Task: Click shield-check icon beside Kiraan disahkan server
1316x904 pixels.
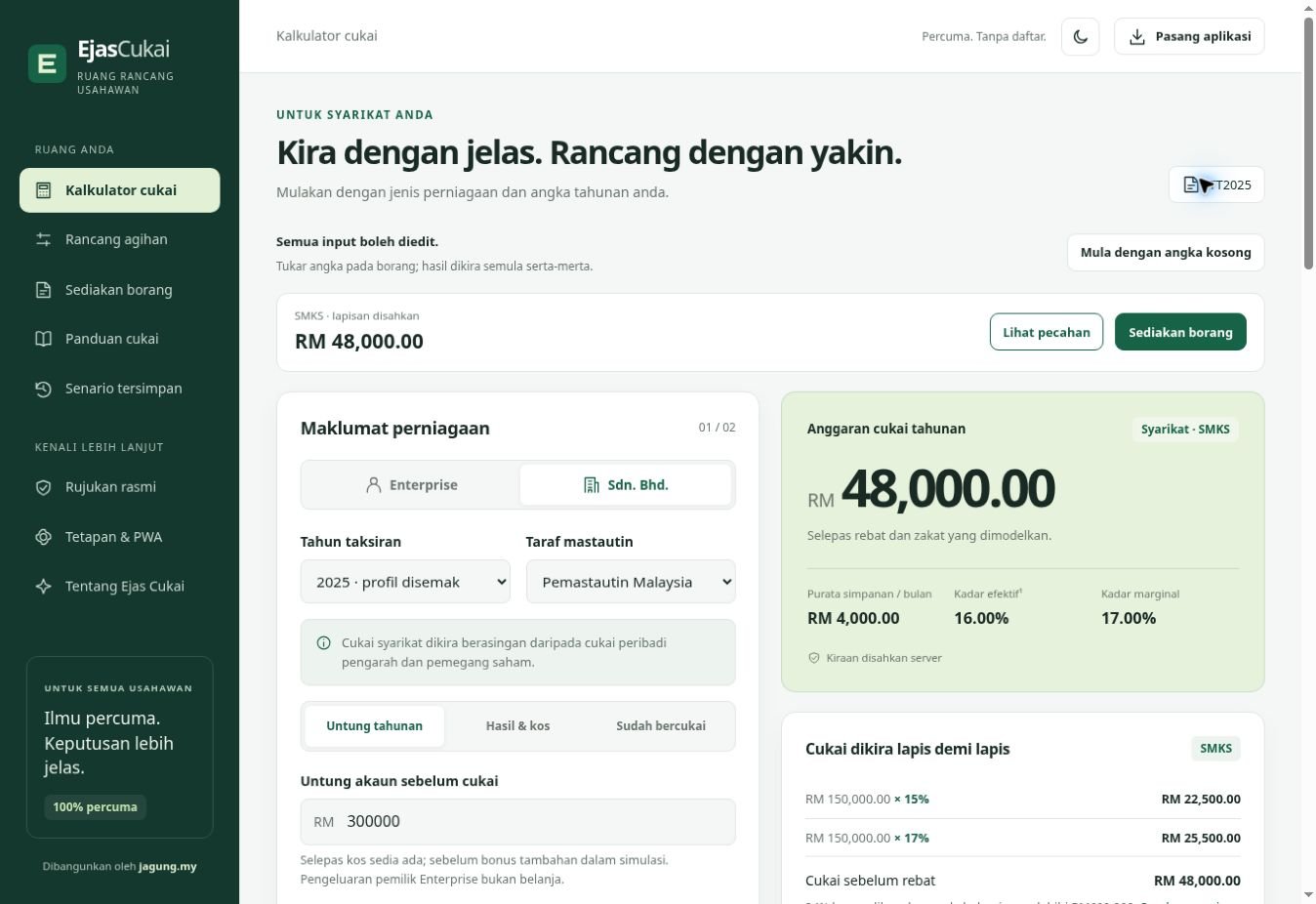Action: 814,658
